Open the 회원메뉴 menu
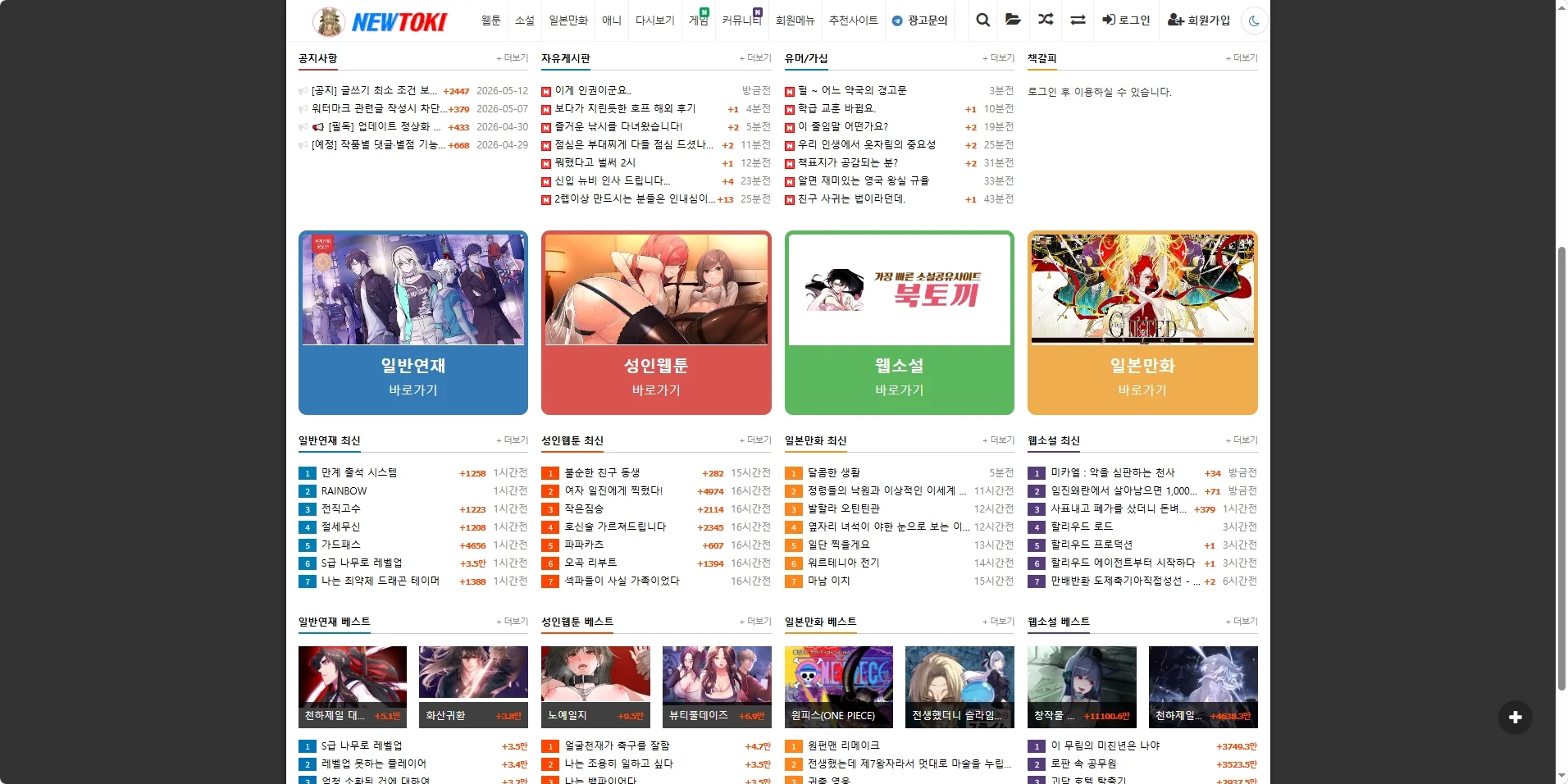This screenshot has height=784, width=1568. (795, 21)
